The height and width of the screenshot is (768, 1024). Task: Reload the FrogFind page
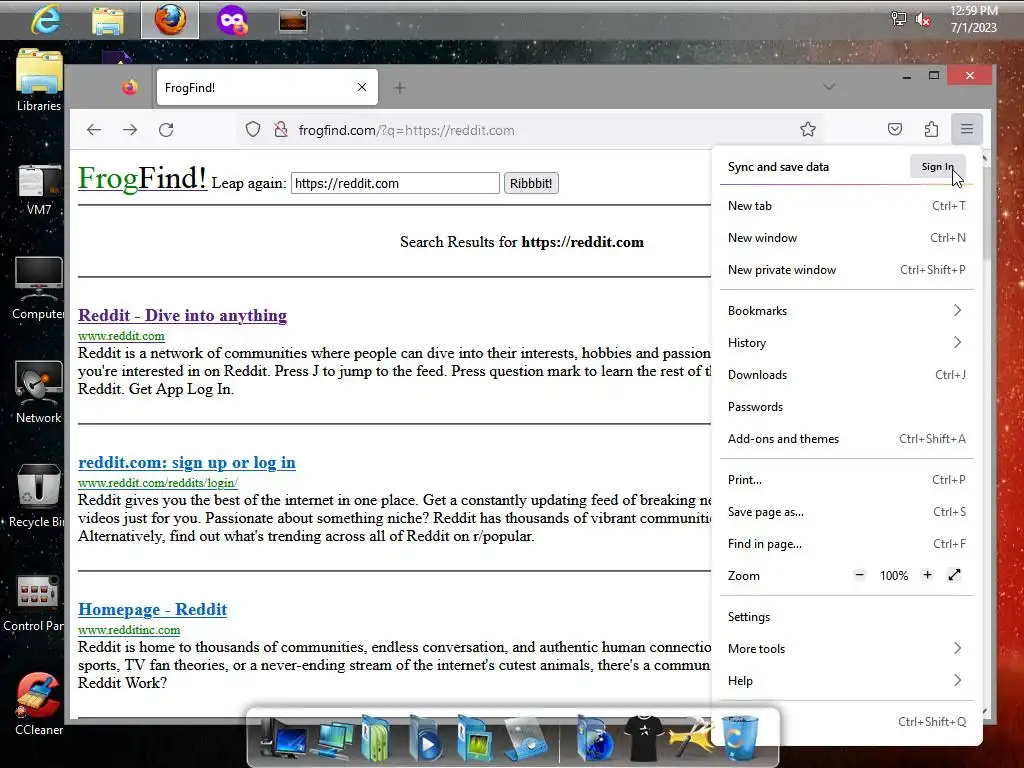tap(166, 129)
